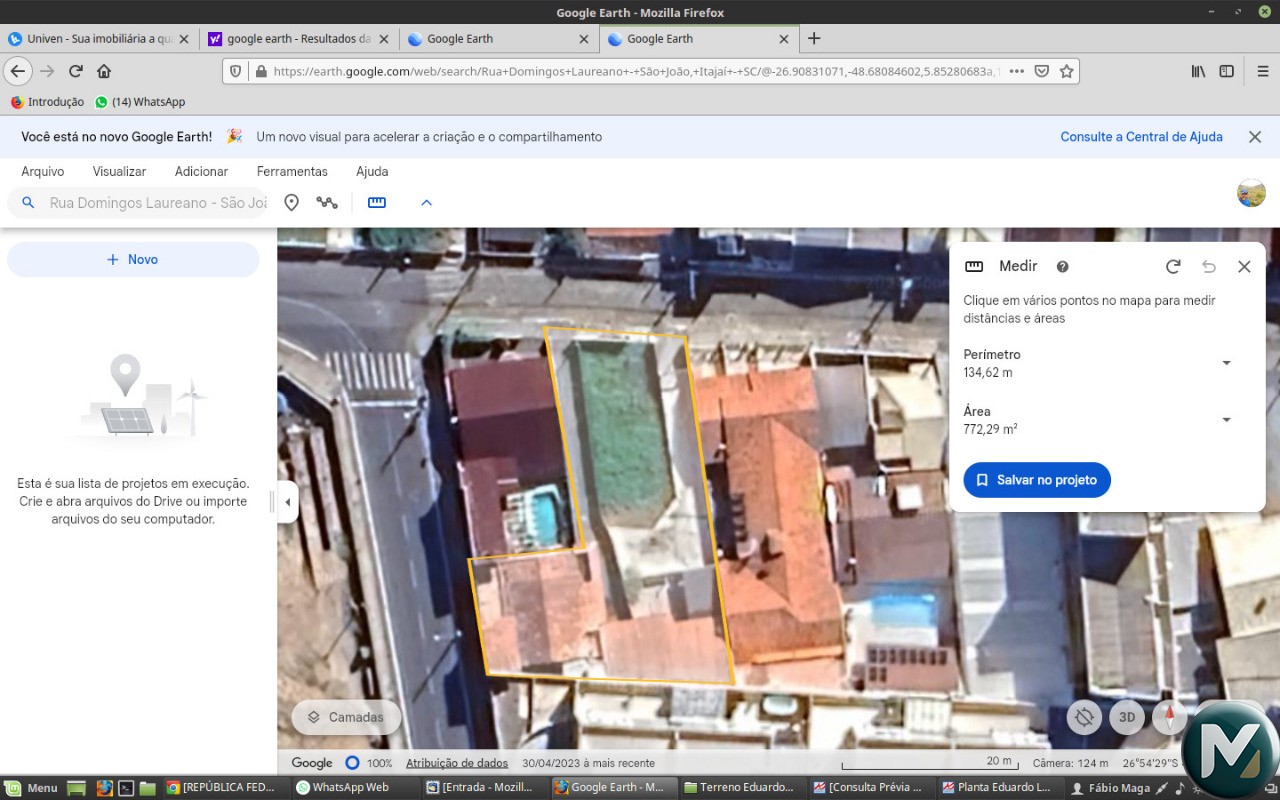Open help for the Medir panel
This screenshot has width=1280, height=800.
tap(1063, 267)
